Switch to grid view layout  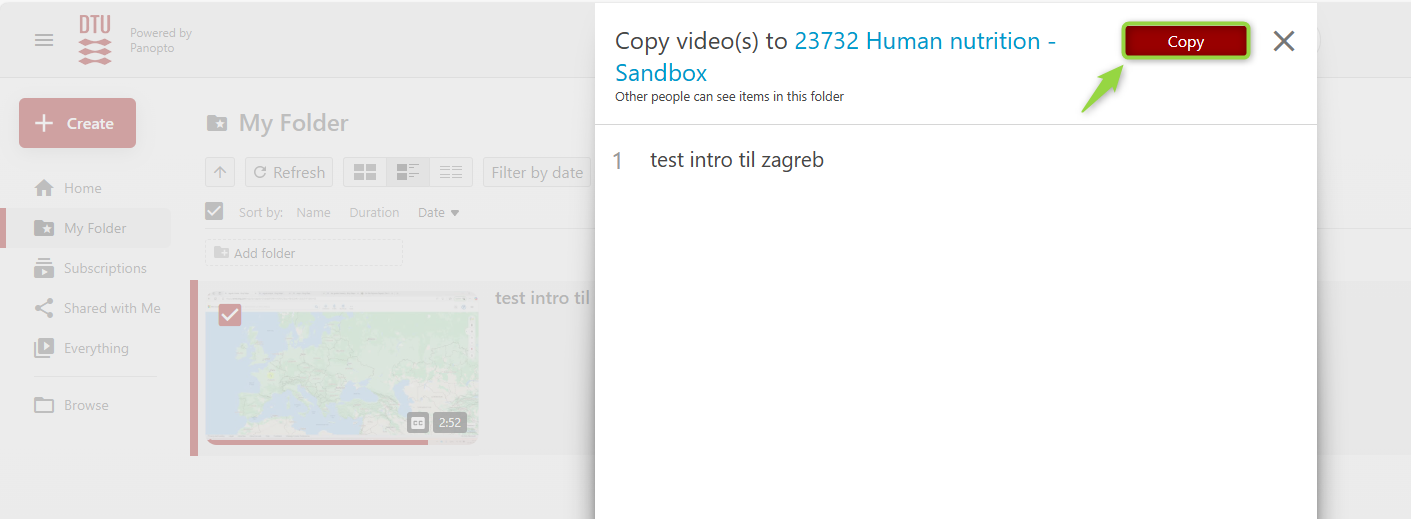pyautogui.click(x=365, y=172)
